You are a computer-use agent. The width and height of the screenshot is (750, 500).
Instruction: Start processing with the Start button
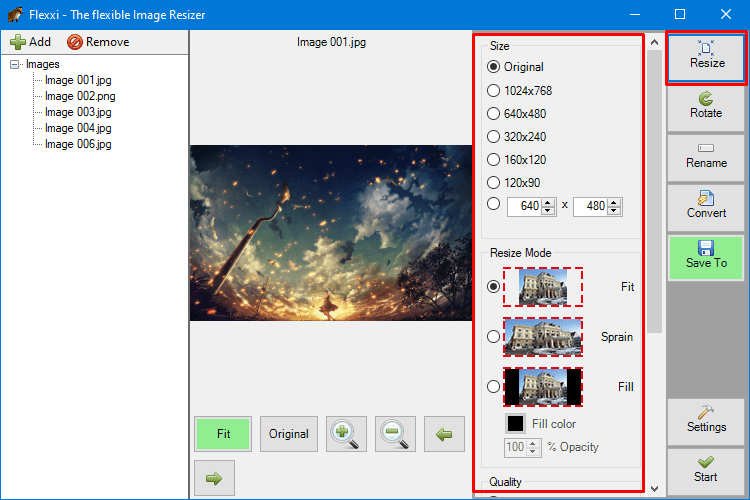click(706, 471)
